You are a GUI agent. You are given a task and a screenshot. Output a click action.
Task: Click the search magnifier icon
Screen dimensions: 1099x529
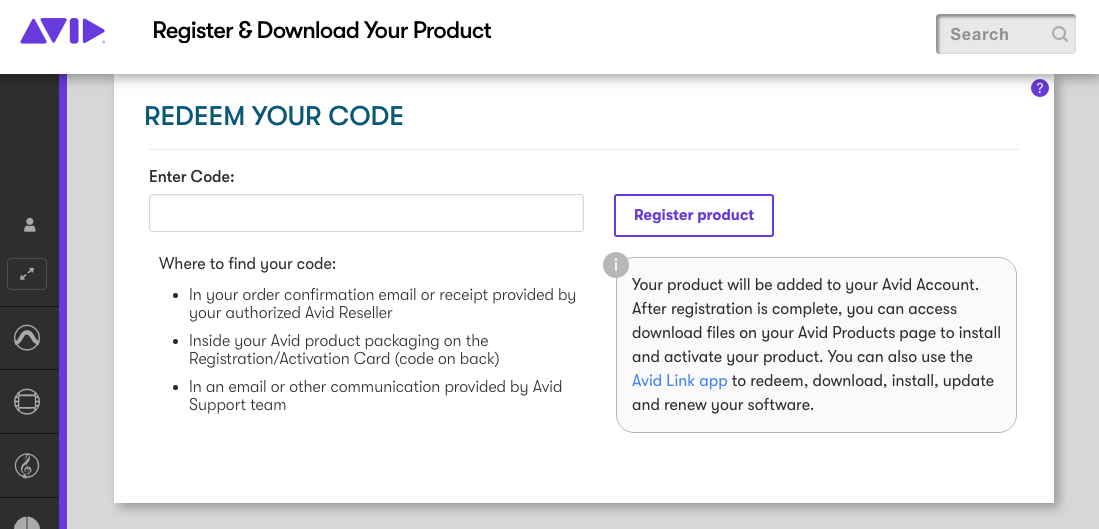click(x=1059, y=34)
